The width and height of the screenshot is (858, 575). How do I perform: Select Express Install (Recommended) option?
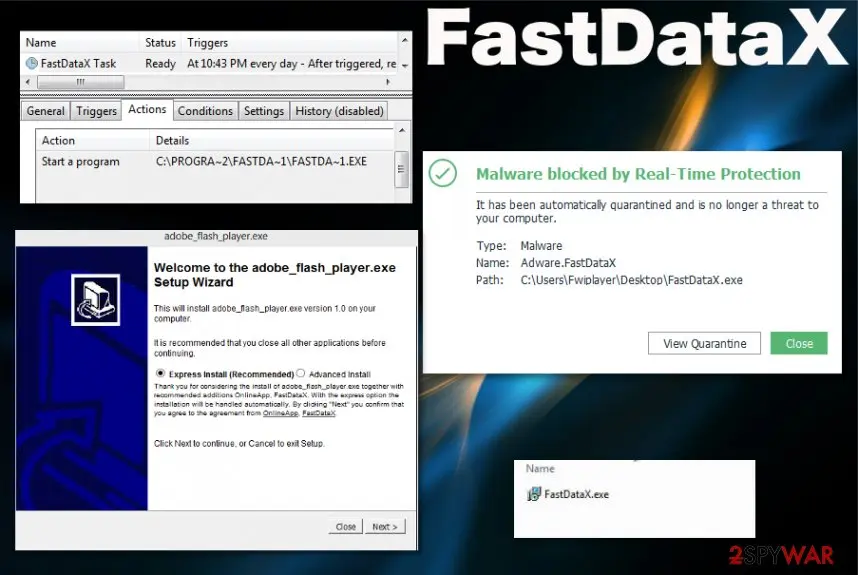point(160,373)
